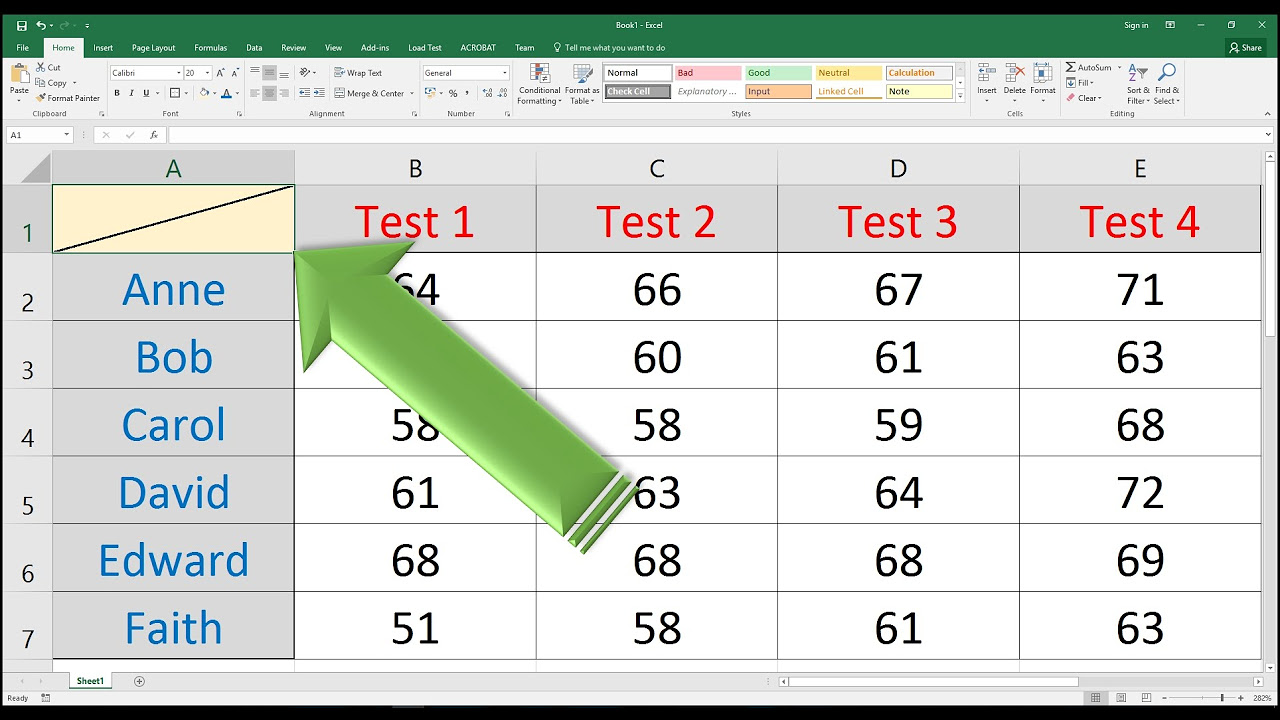
Task: Decrease decimal places
Action: coord(500,93)
